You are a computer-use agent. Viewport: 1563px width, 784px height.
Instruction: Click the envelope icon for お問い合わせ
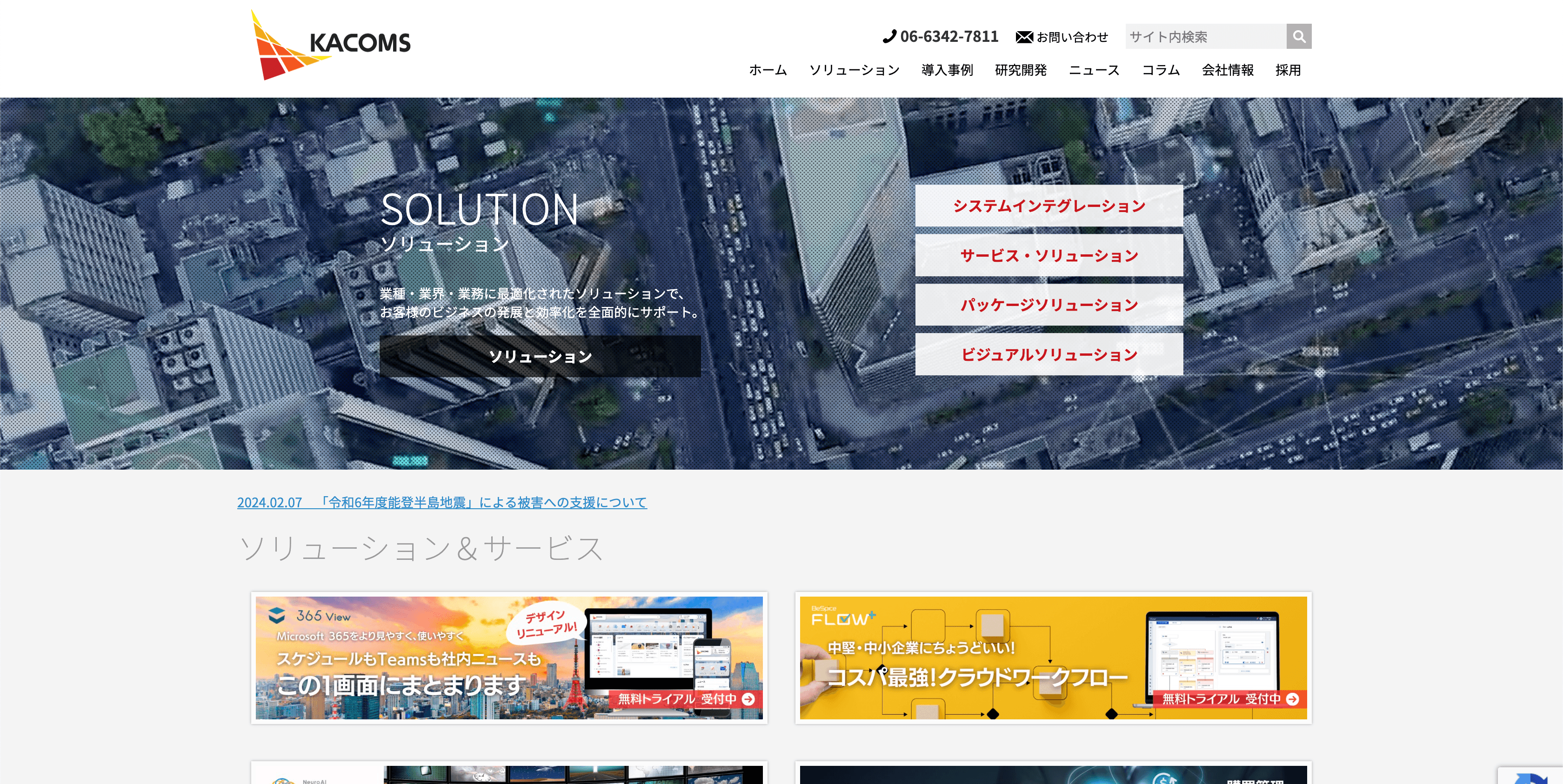tap(1024, 37)
